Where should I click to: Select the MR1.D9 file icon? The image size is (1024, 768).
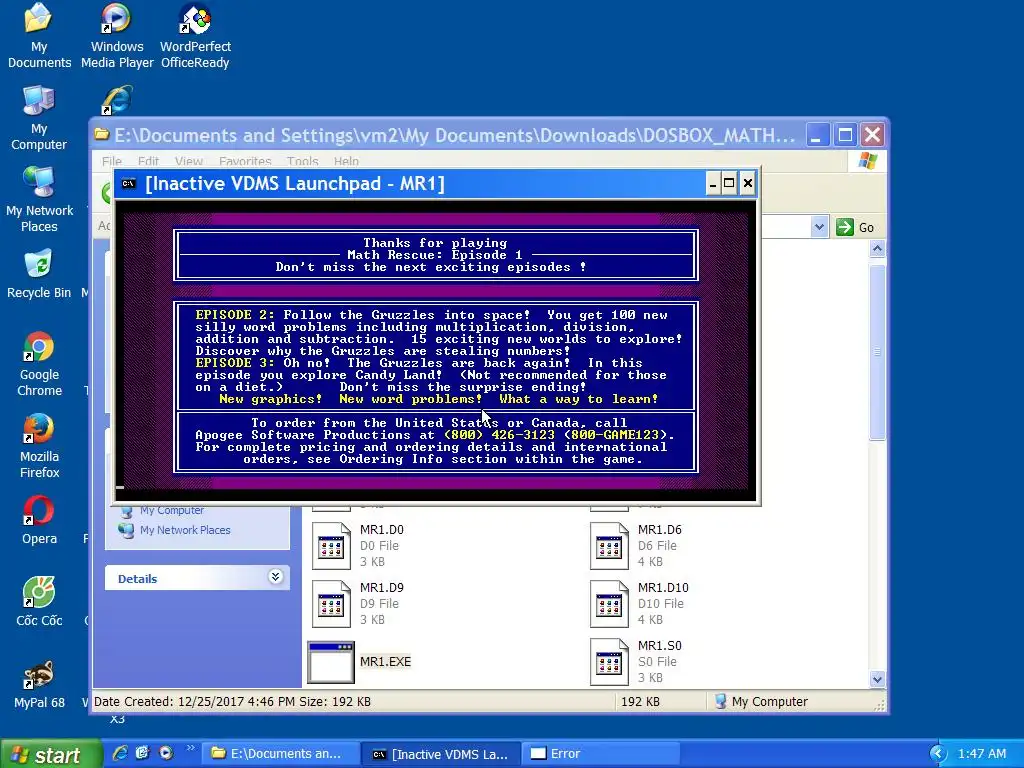tap(331, 604)
